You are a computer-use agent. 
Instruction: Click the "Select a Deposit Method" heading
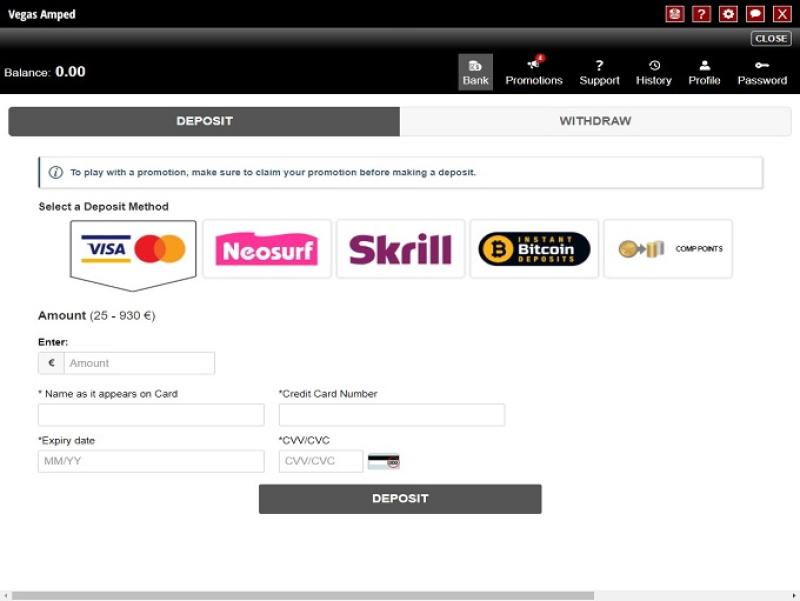(x=104, y=207)
